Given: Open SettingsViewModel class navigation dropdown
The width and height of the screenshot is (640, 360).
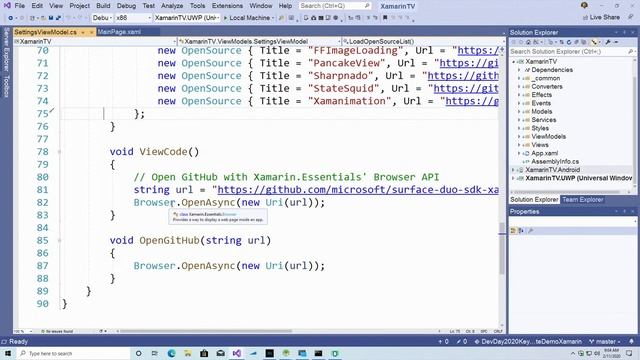Looking at the screenshot, I should [260, 41].
